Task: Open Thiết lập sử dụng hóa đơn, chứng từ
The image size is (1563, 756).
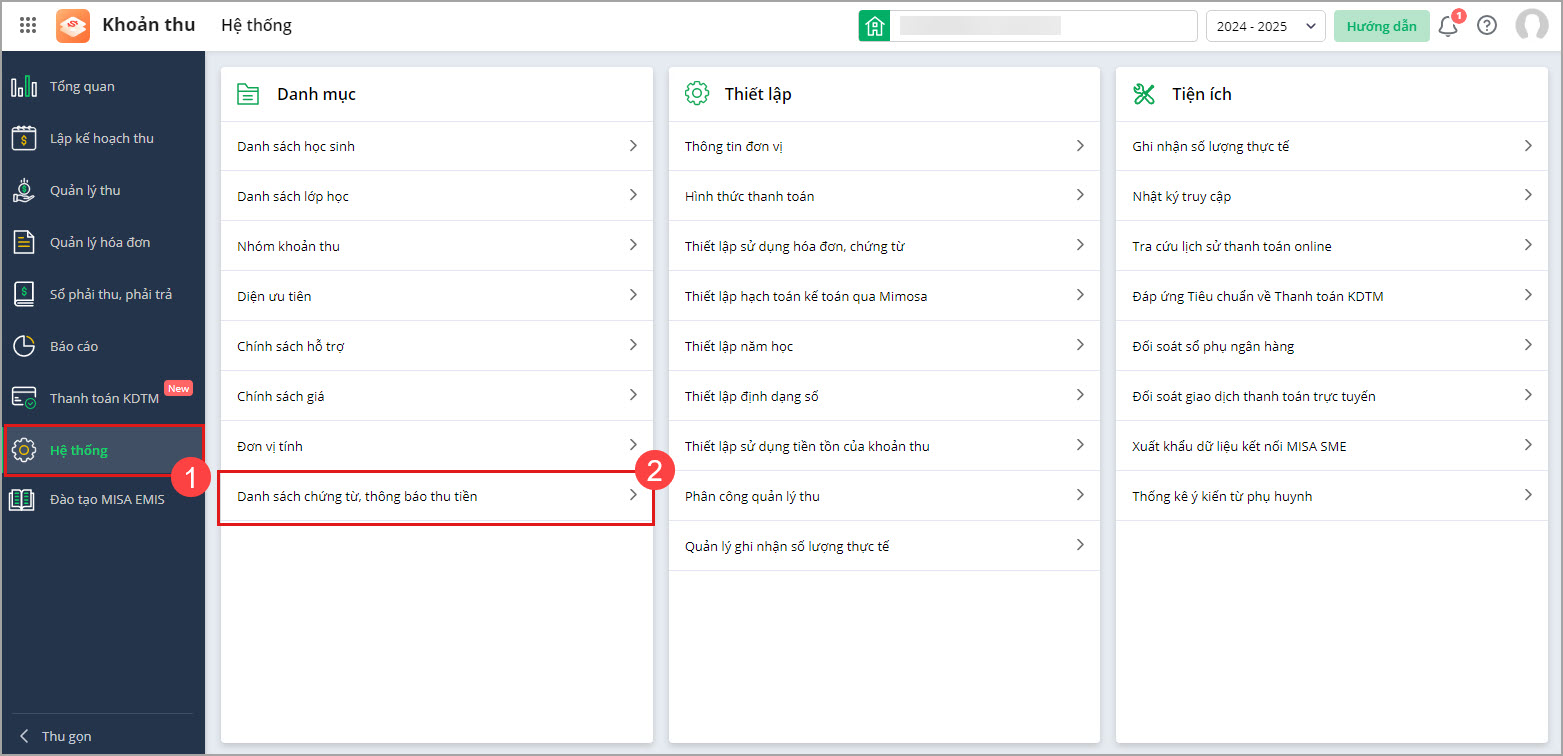Action: click(885, 246)
